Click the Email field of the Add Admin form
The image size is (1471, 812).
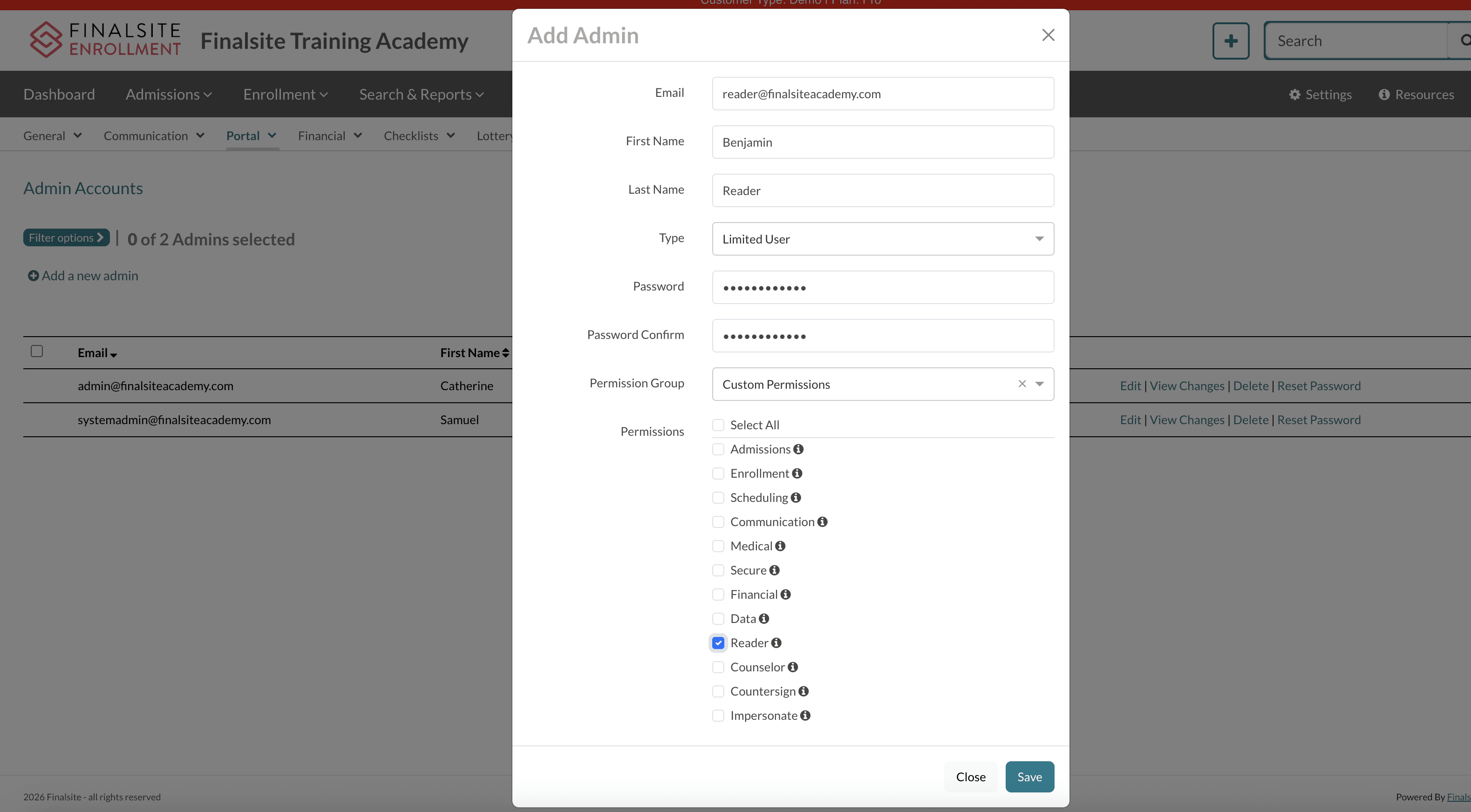pyautogui.click(x=883, y=94)
